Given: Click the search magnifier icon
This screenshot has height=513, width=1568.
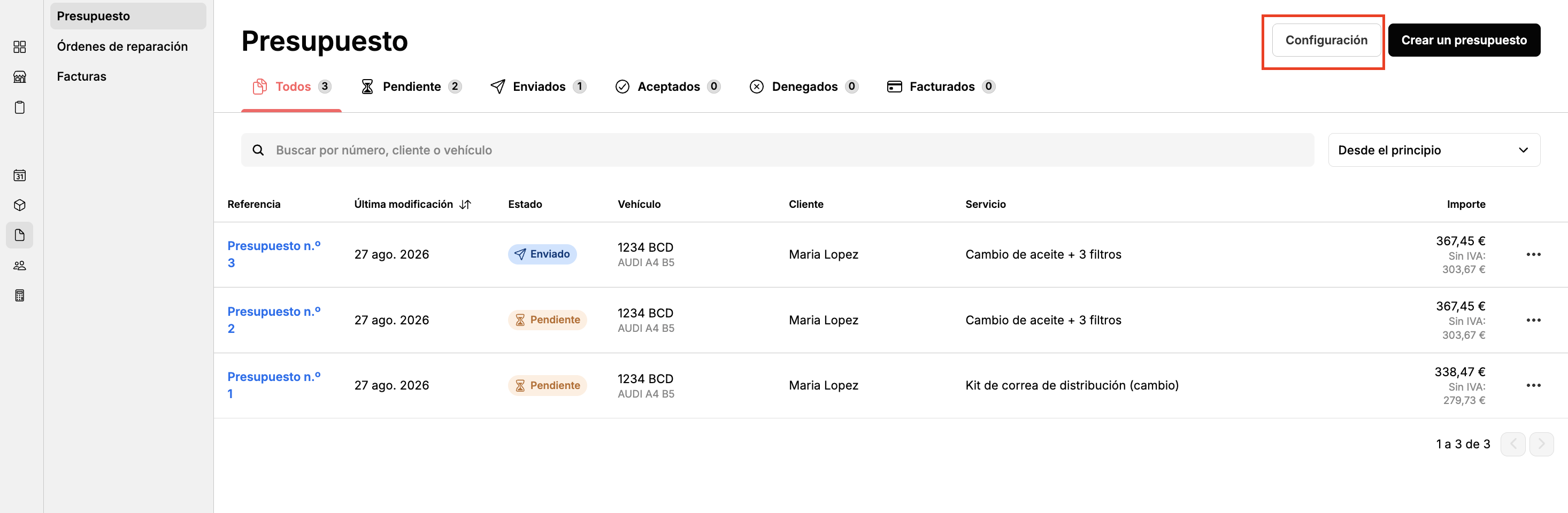Looking at the screenshot, I should point(258,150).
